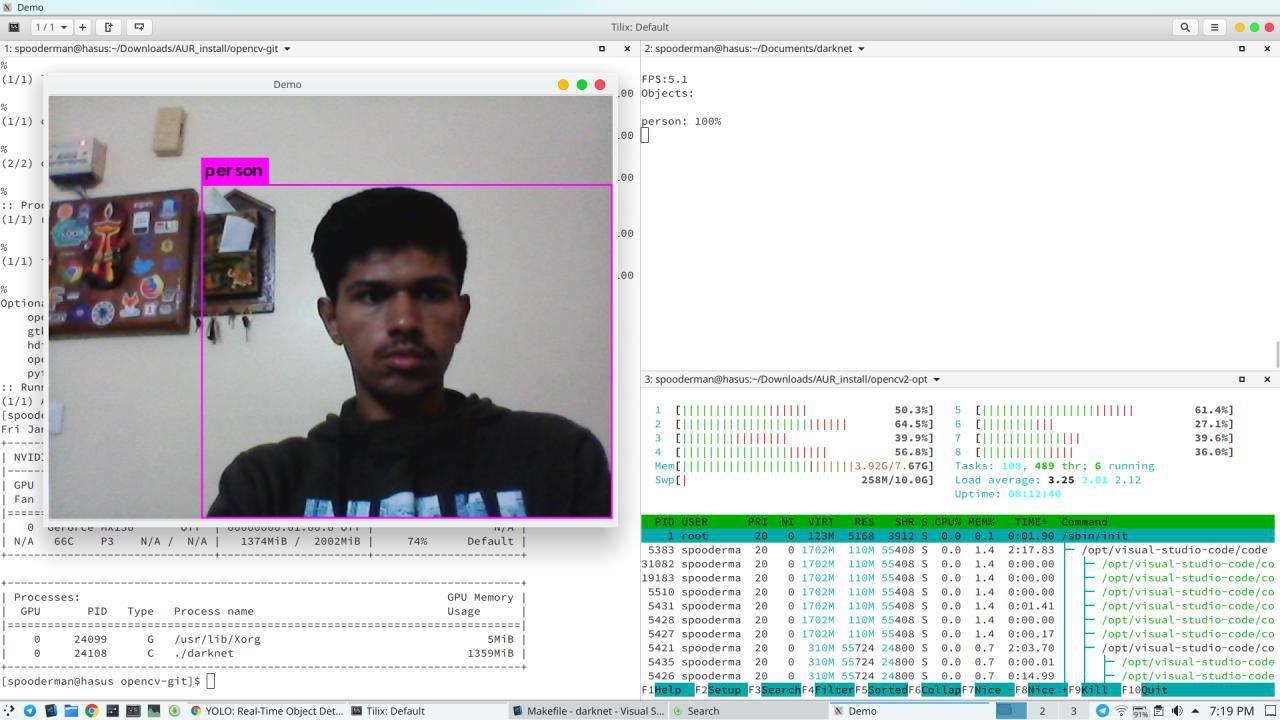Add terminal to the right in Tilix
The image size is (1280, 720).
pos(108,27)
